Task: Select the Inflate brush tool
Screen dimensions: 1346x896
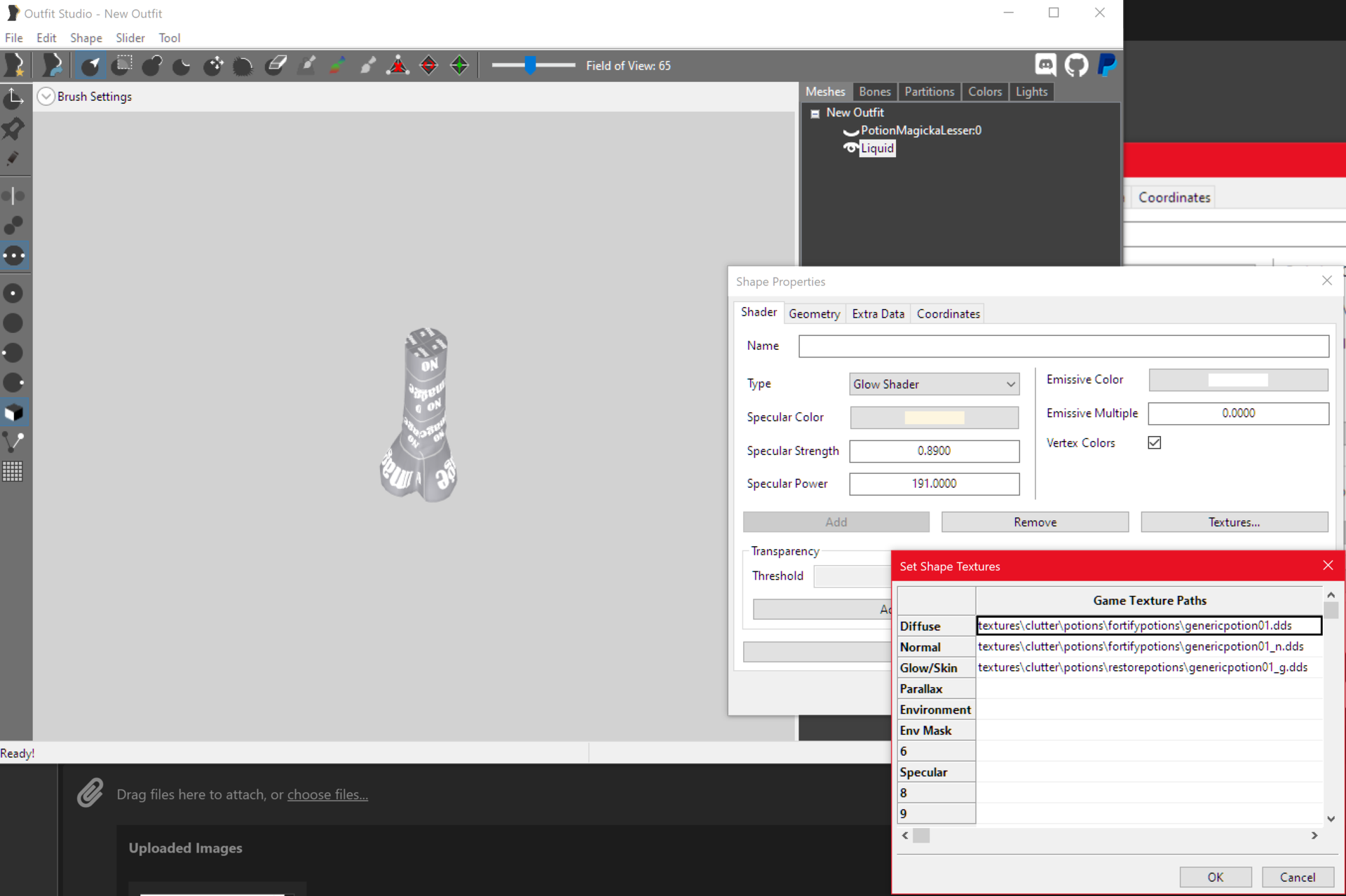Action: pos(152,65)
